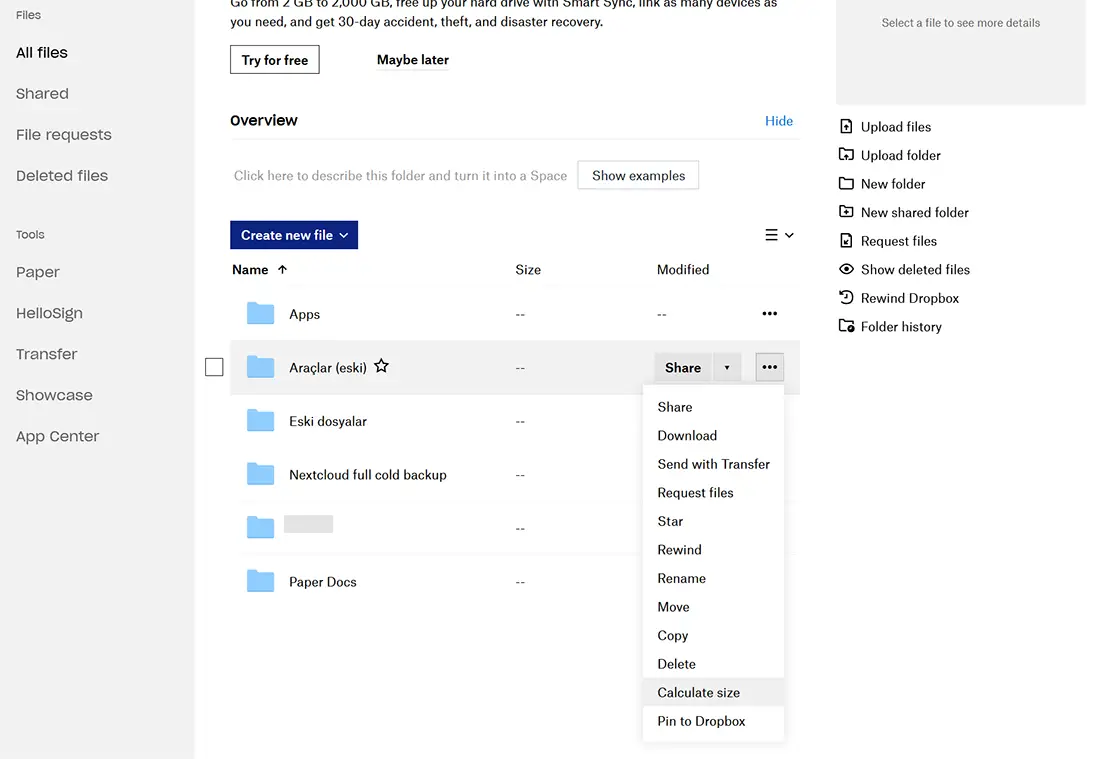Select the Araçlar (eski) folder checkbox
This screenshot has height=759, width=1100.
click(x=214, y=367)
